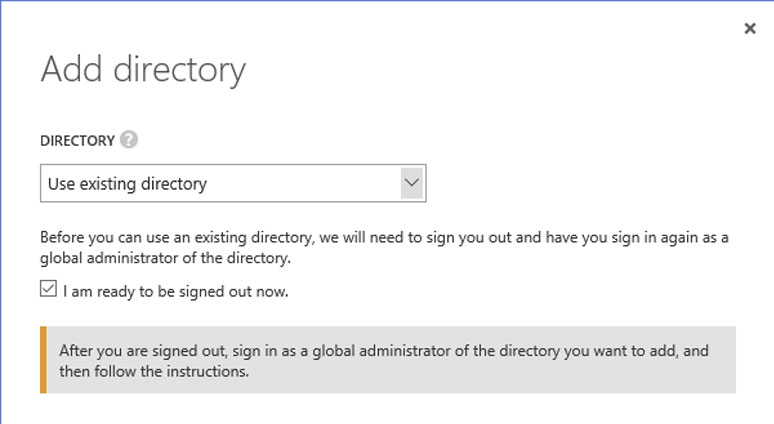Expand the directory dropdown chevron arrow

click(x=411, y=183)
